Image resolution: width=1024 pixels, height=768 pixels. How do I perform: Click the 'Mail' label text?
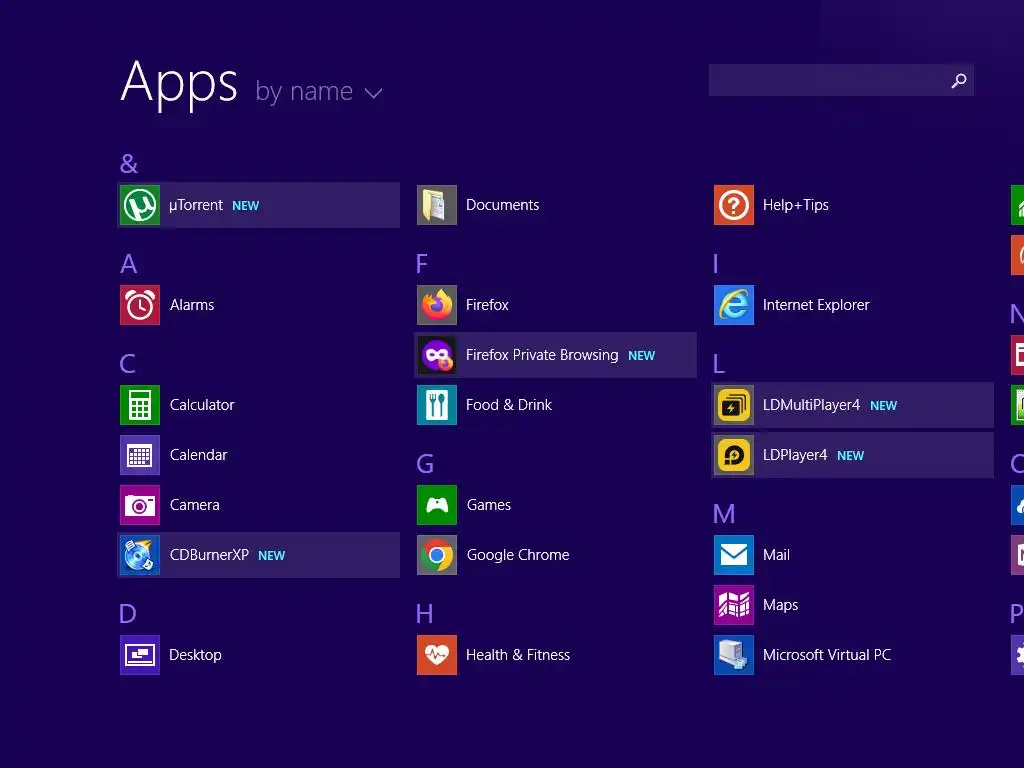(776, 555)
